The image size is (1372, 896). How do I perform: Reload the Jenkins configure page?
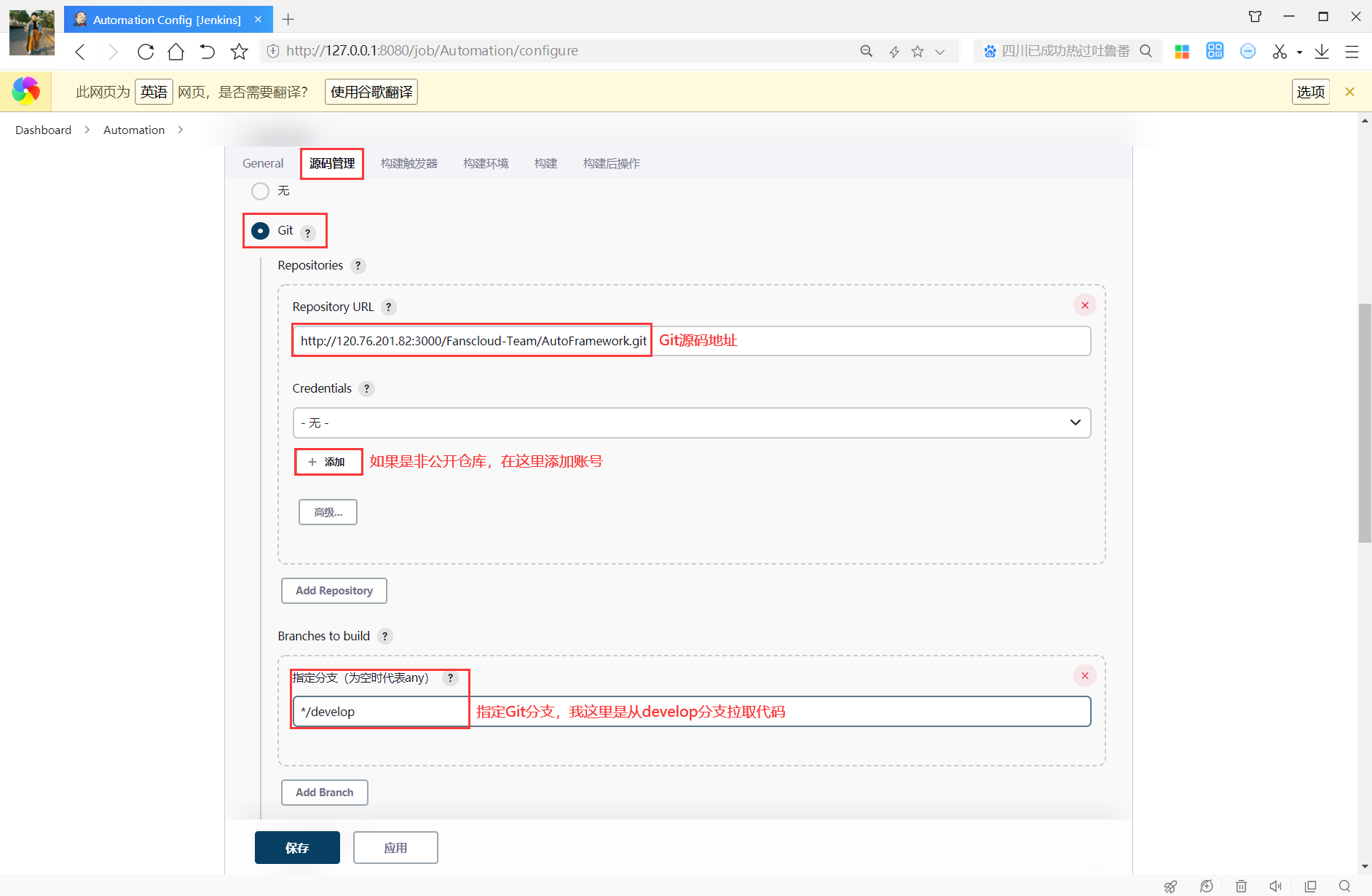click(x=146, y=51)
